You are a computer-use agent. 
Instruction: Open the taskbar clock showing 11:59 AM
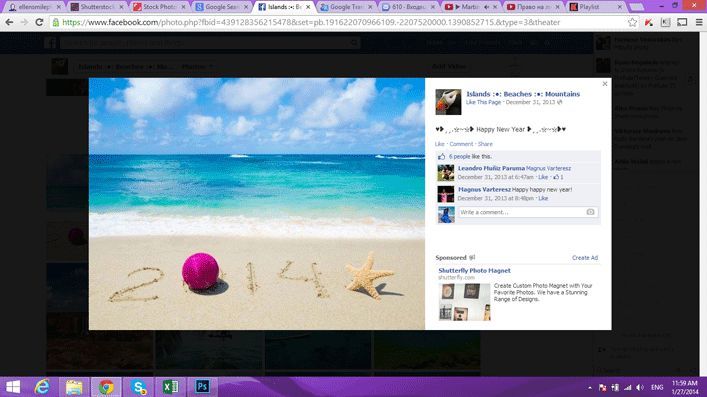click(685, 388)
